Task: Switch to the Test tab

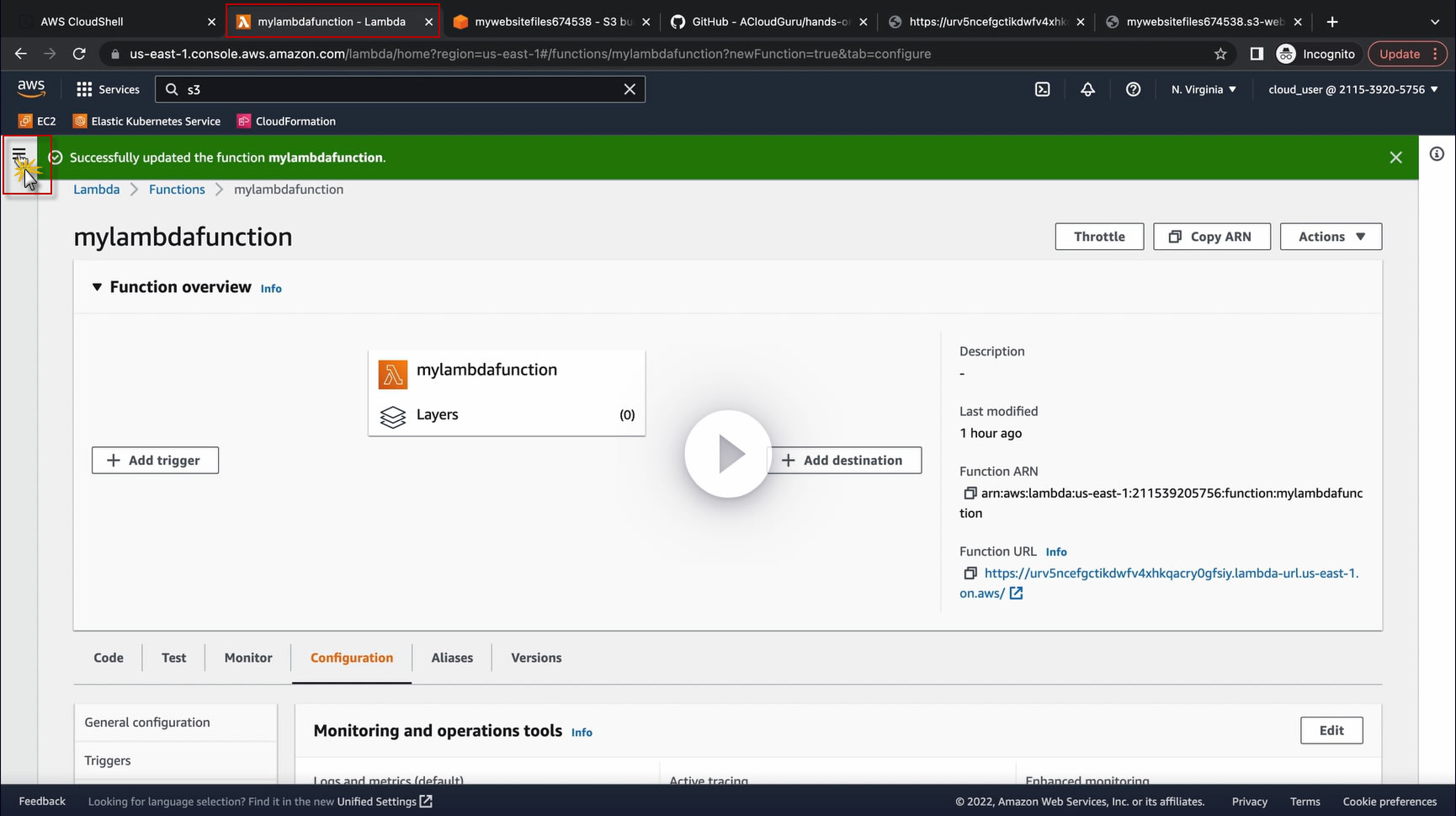Action: pyautogui.click(x=174, y=658)
